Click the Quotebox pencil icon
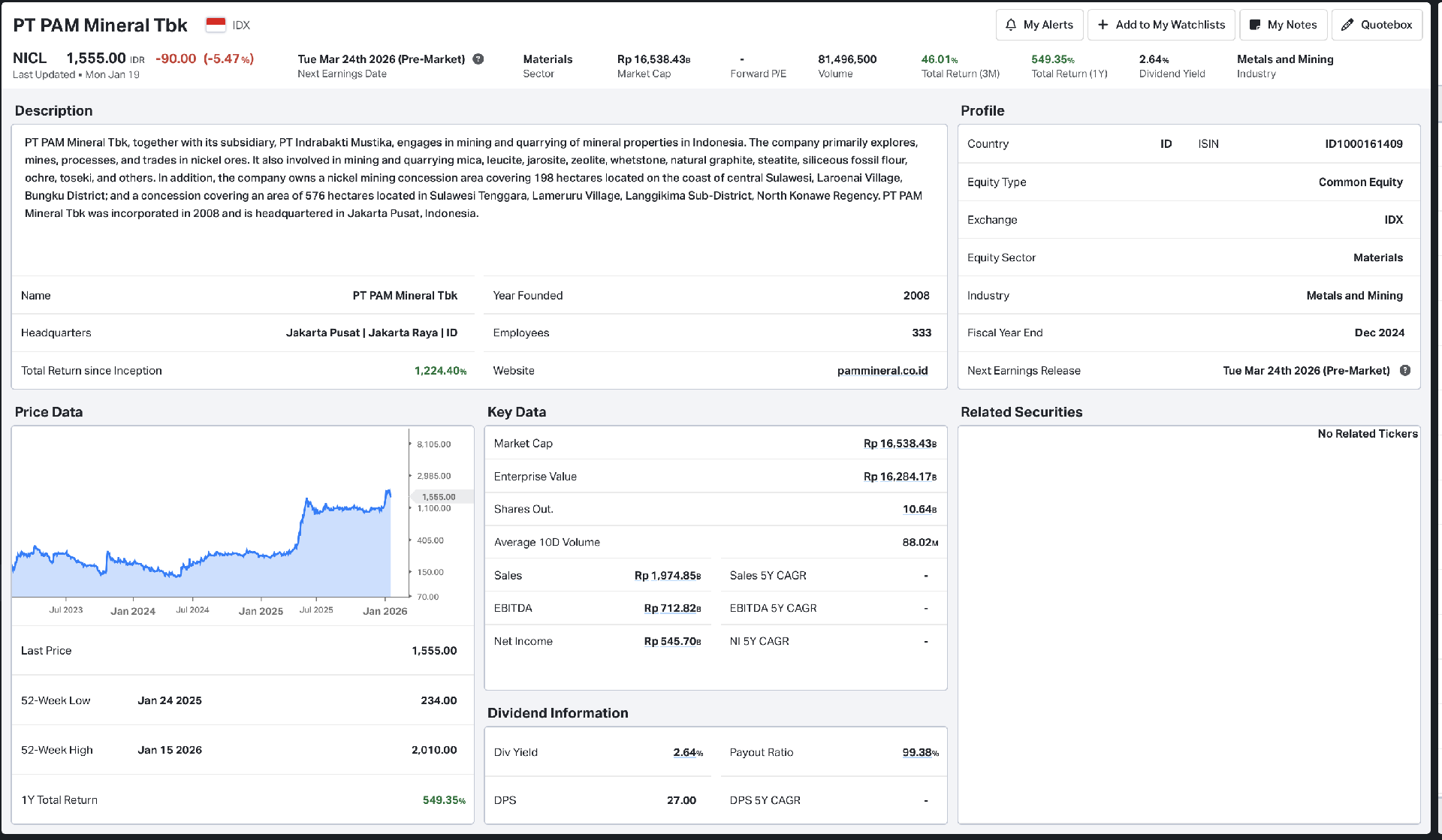 pos(1347,25)
